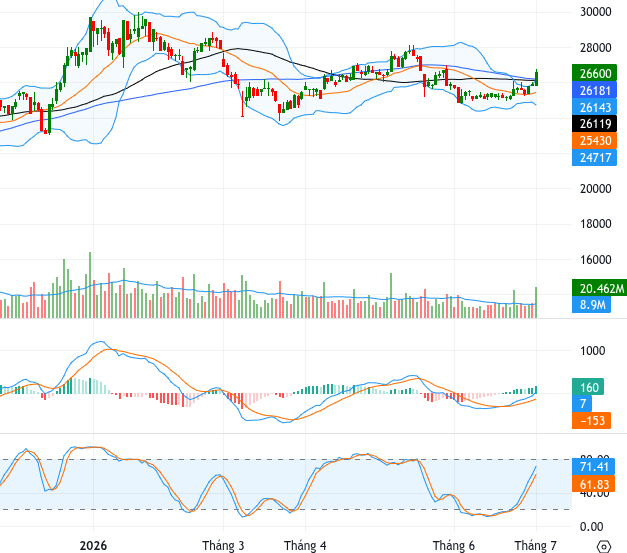Screen dimensions: 627x553
Task: Click the Tháng 6 time axis label
Action: [454, 546]
